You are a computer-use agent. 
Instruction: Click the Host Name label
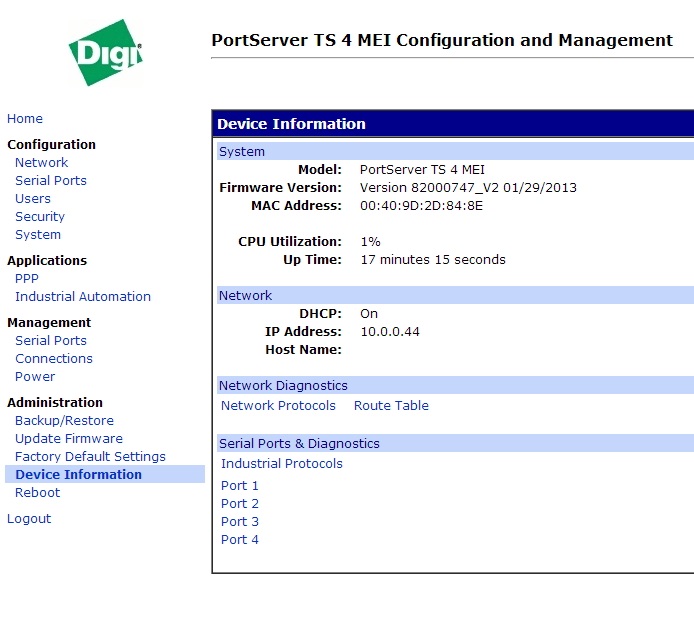(304, 350)
